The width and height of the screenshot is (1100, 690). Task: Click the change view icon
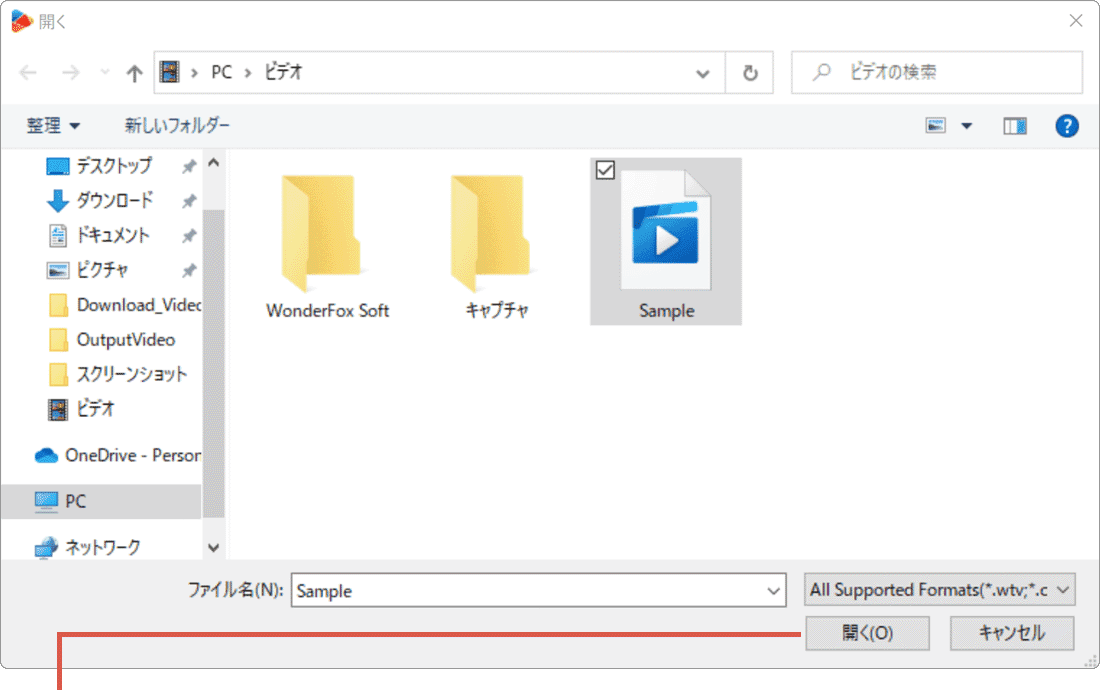937,126
